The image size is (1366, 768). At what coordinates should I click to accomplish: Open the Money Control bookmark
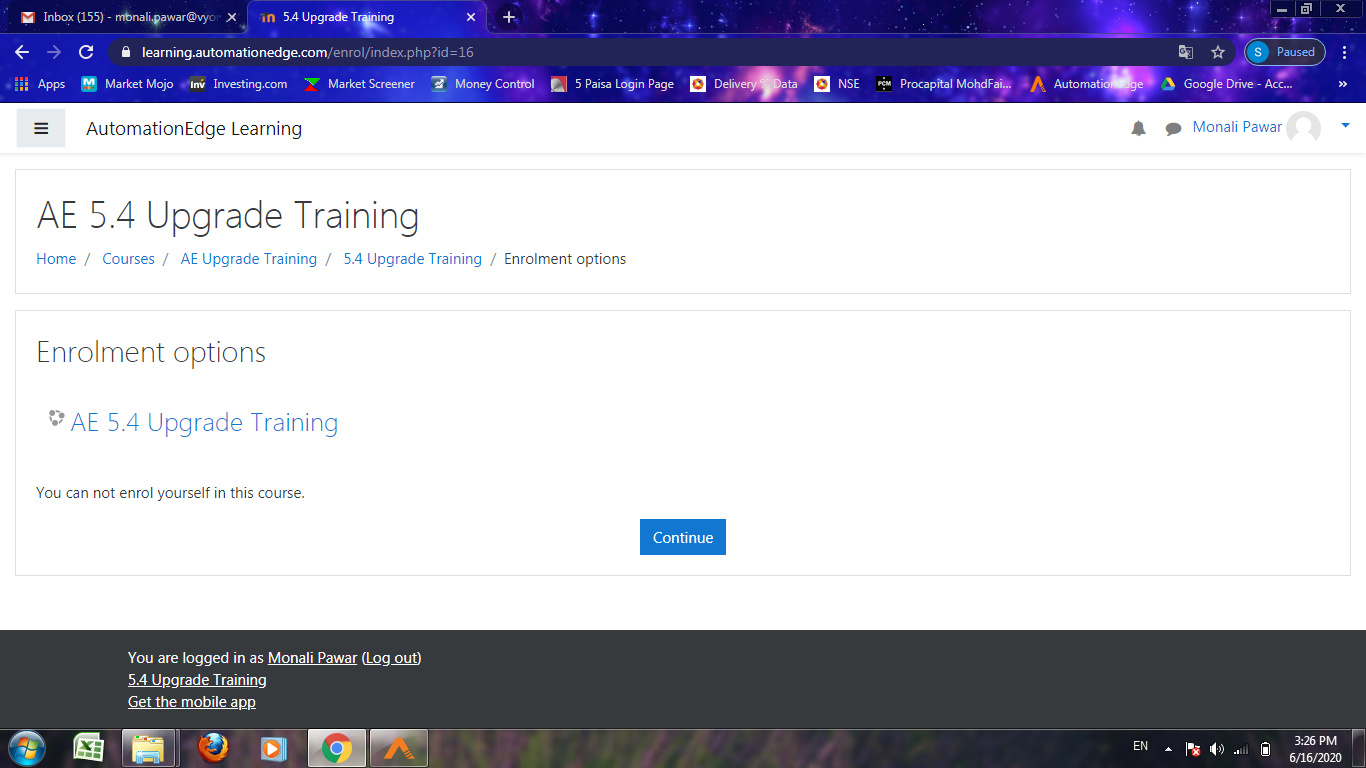tap(482, 84)
